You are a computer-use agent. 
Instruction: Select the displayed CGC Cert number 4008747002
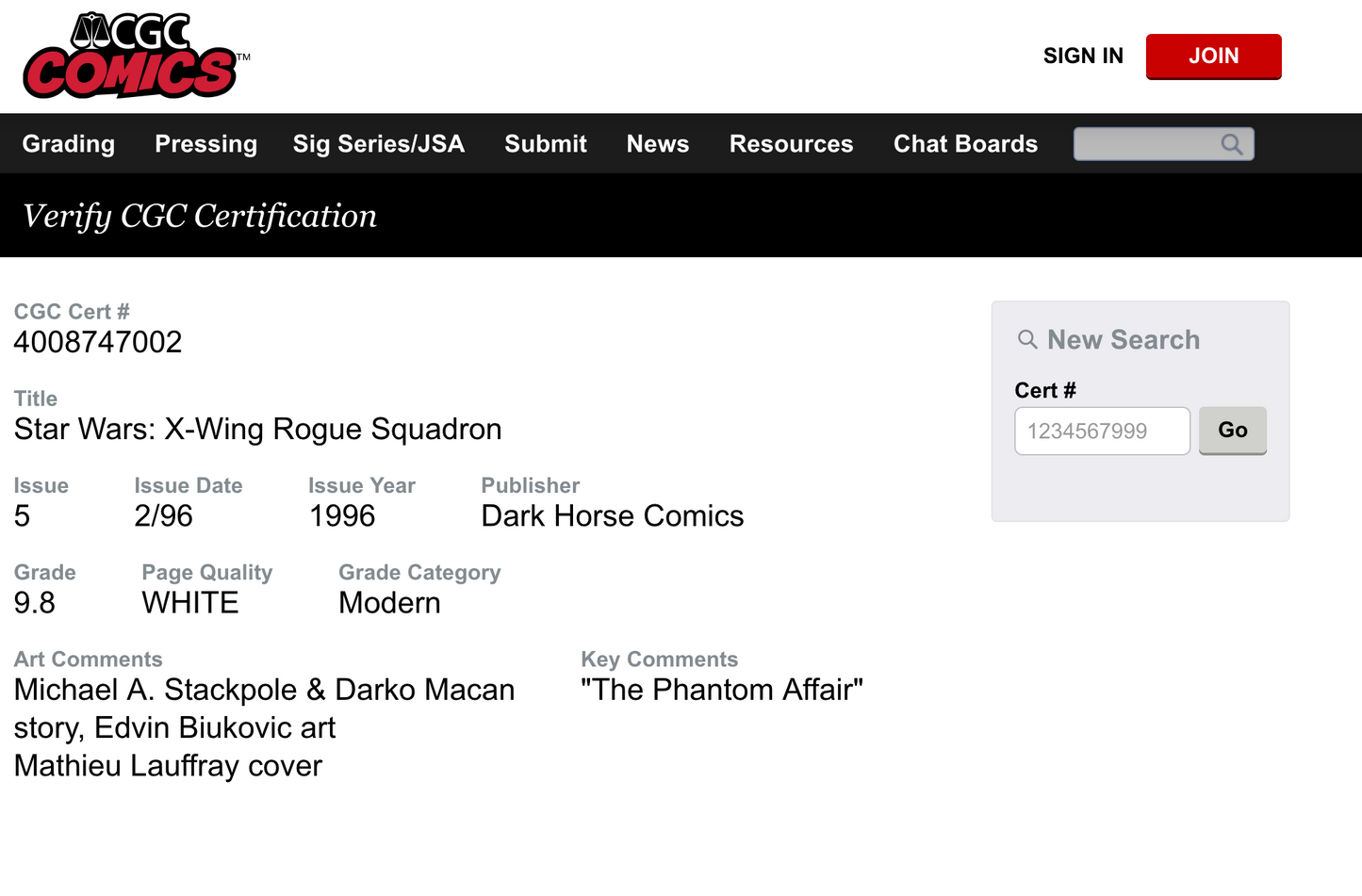97,341
